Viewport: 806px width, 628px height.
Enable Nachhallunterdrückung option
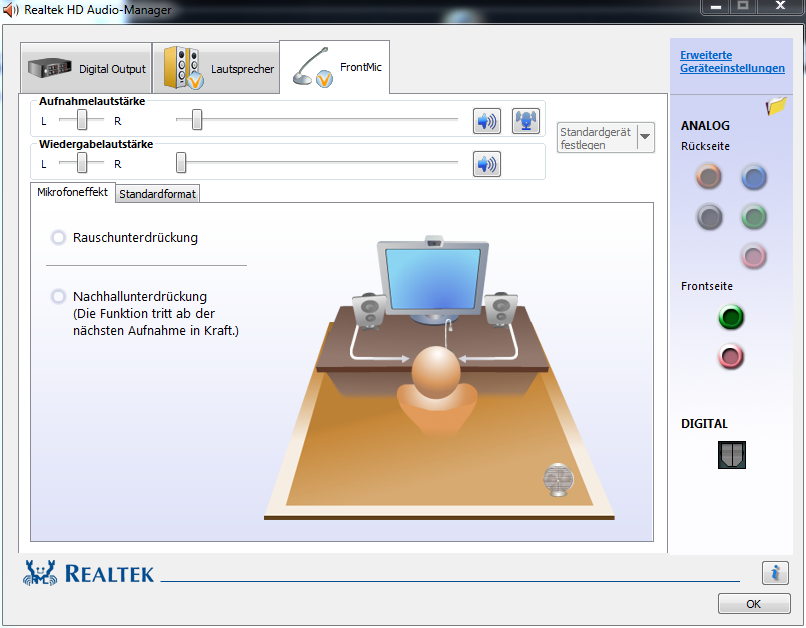58,297
